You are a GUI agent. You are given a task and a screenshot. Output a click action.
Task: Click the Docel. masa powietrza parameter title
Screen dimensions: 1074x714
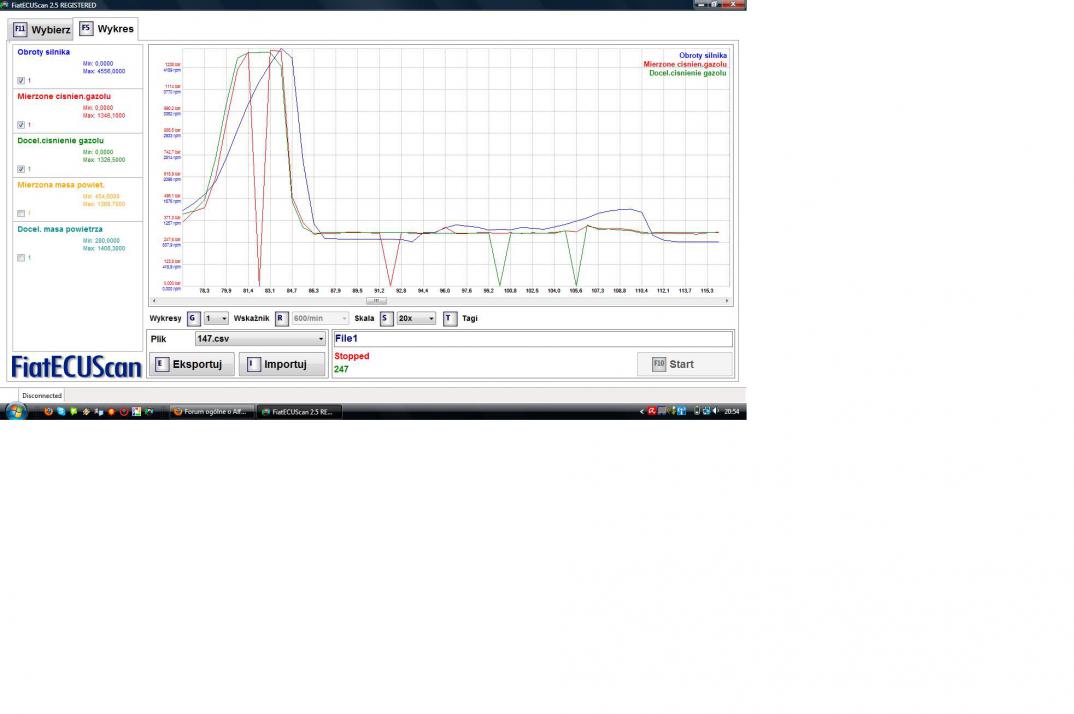point(60,230)
